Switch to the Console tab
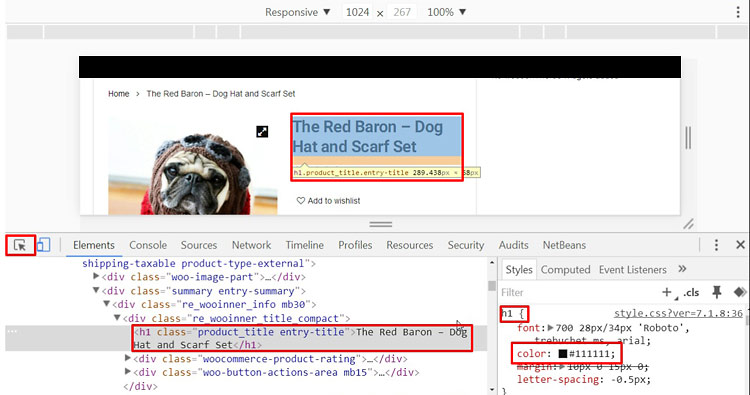The image size is (750, 395). [148, 245]
